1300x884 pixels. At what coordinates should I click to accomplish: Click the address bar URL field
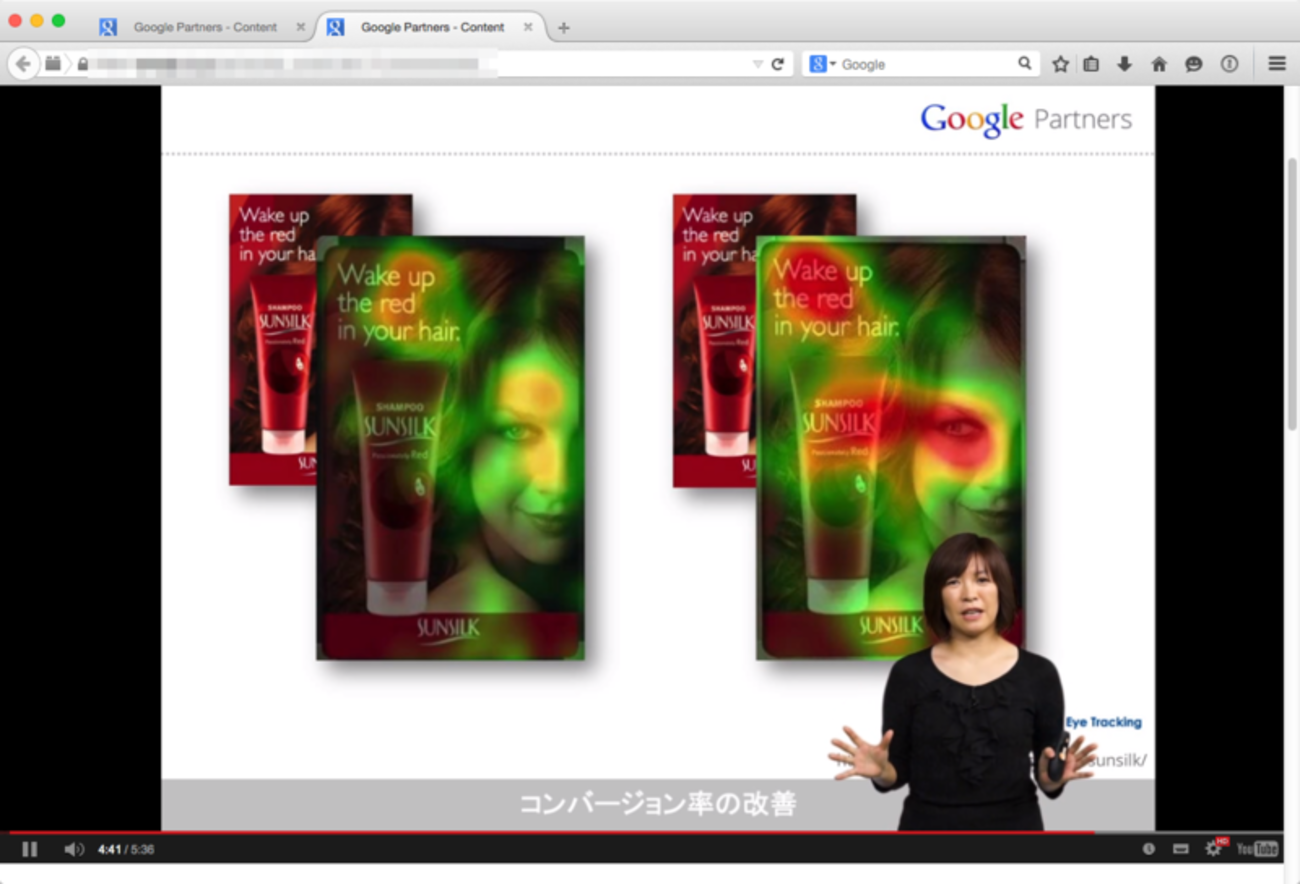tap(419, 64)
